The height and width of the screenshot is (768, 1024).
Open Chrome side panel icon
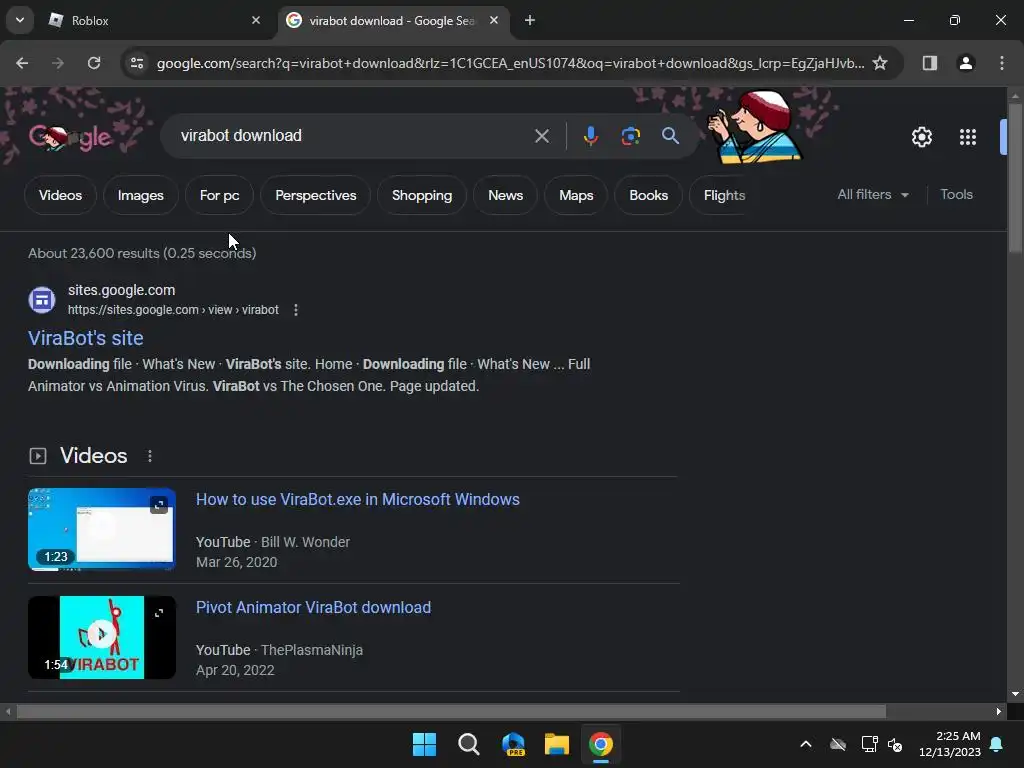[929, 63]
